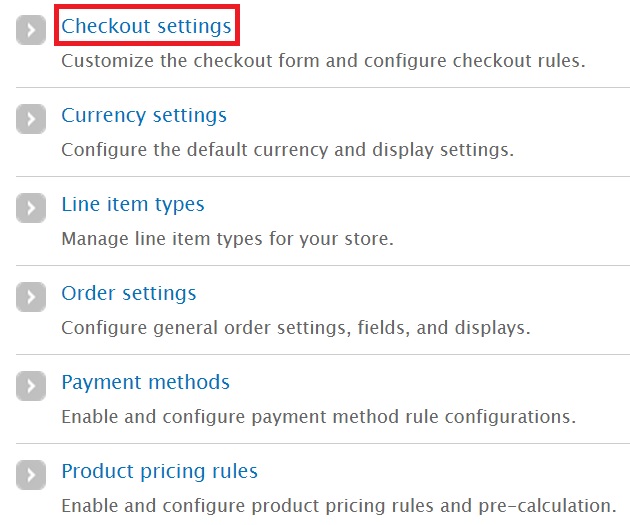Screen dimensions: 630x525
Task: Go to Line item types
Action: click(133, 204)
